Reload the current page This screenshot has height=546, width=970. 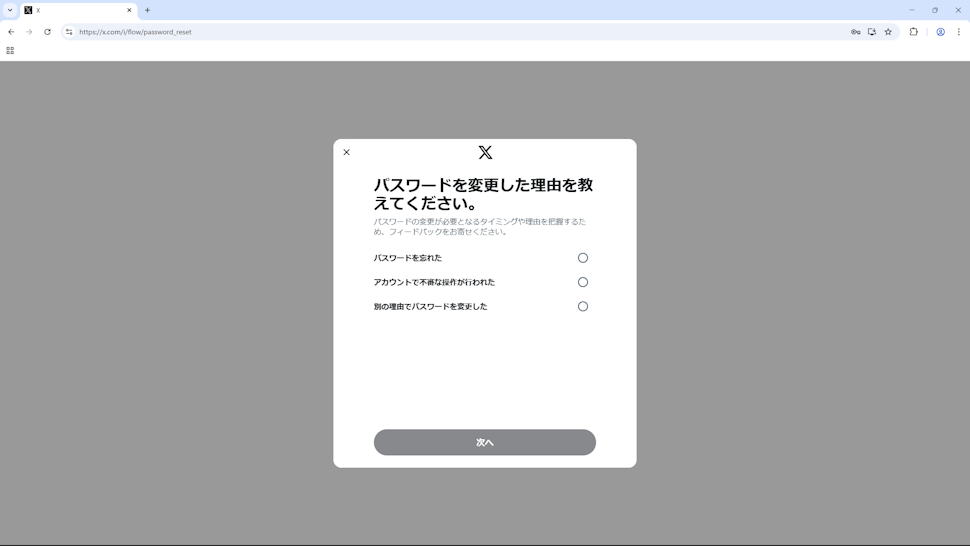tap(47, 32)
